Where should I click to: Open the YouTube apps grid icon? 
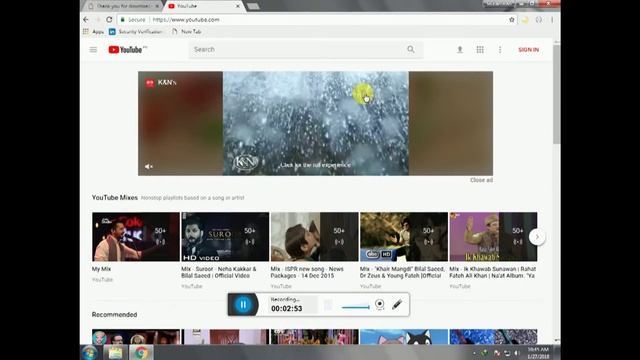[480, 49]
